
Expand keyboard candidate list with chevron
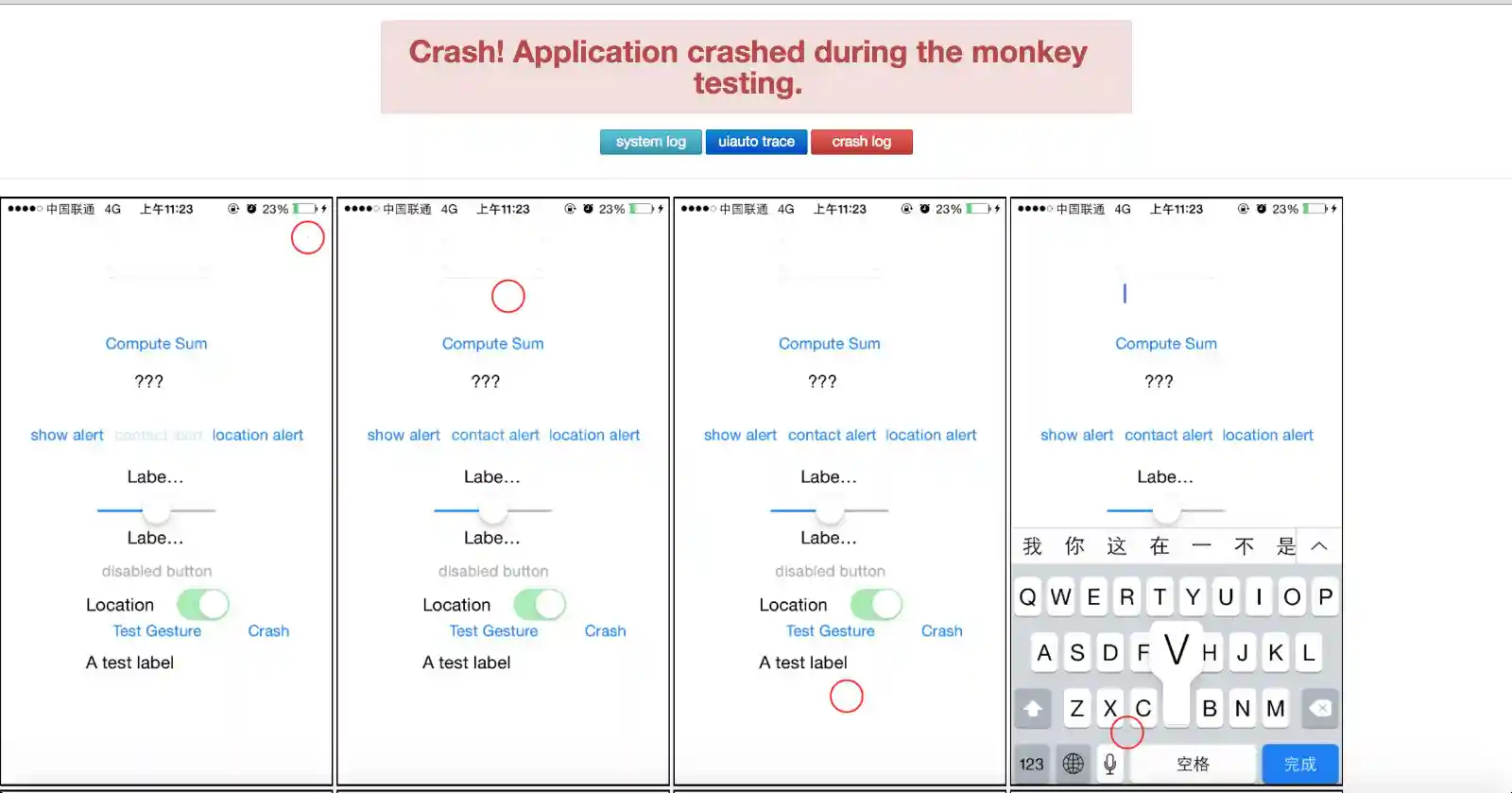click(1319, 546)
